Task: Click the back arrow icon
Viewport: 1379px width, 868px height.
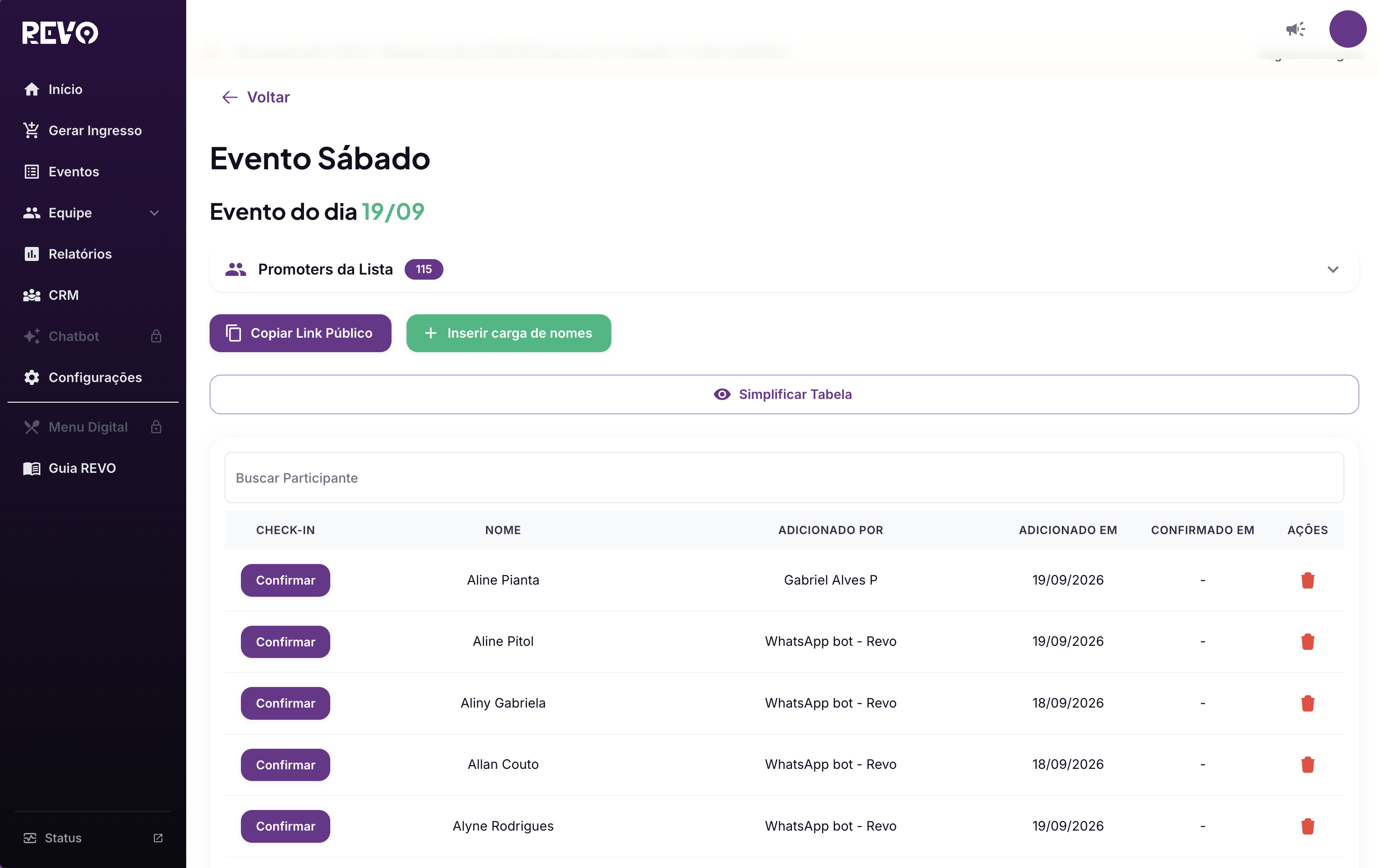Action: (x=230, y=97)
